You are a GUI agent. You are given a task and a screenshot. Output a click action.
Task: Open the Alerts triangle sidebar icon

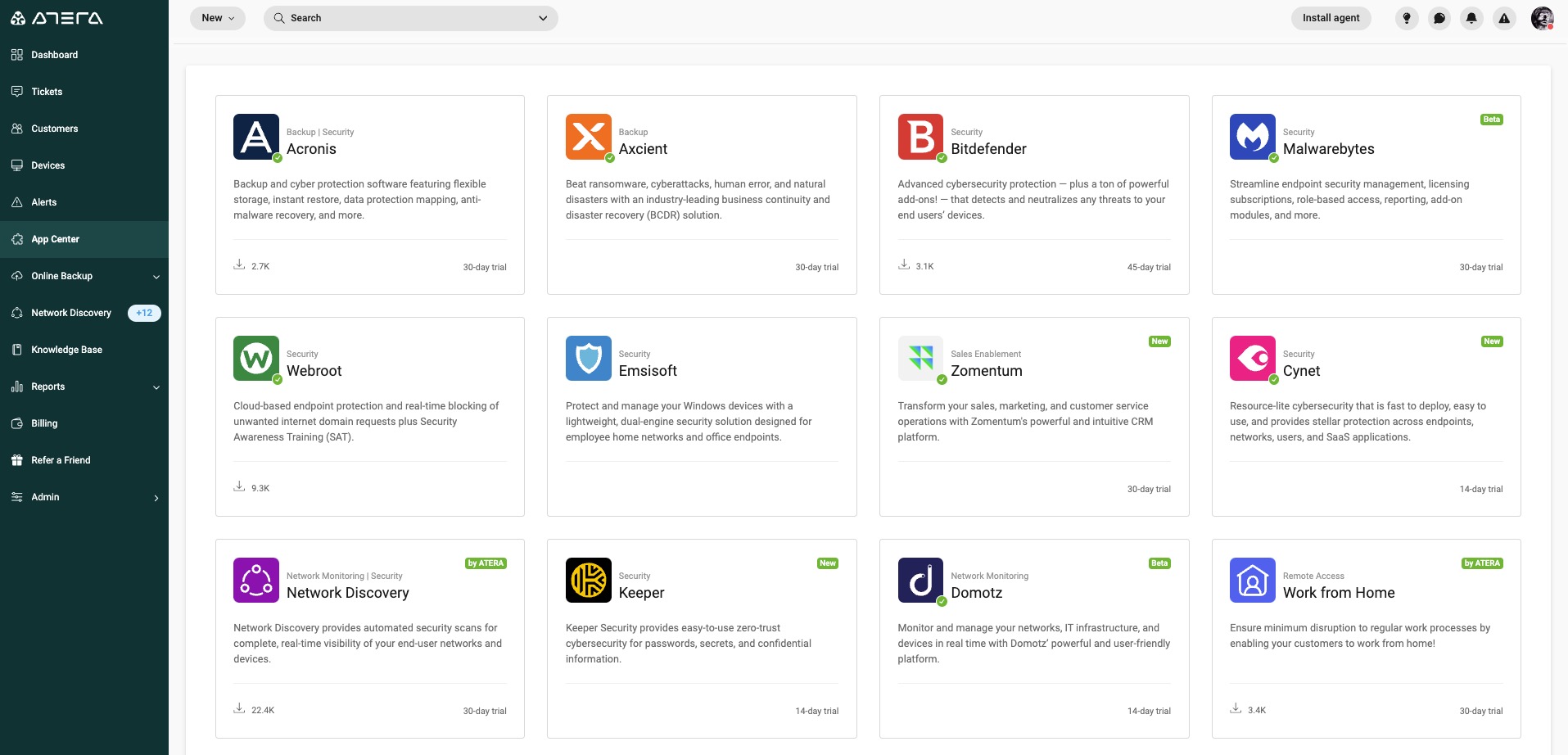point(17,202)
